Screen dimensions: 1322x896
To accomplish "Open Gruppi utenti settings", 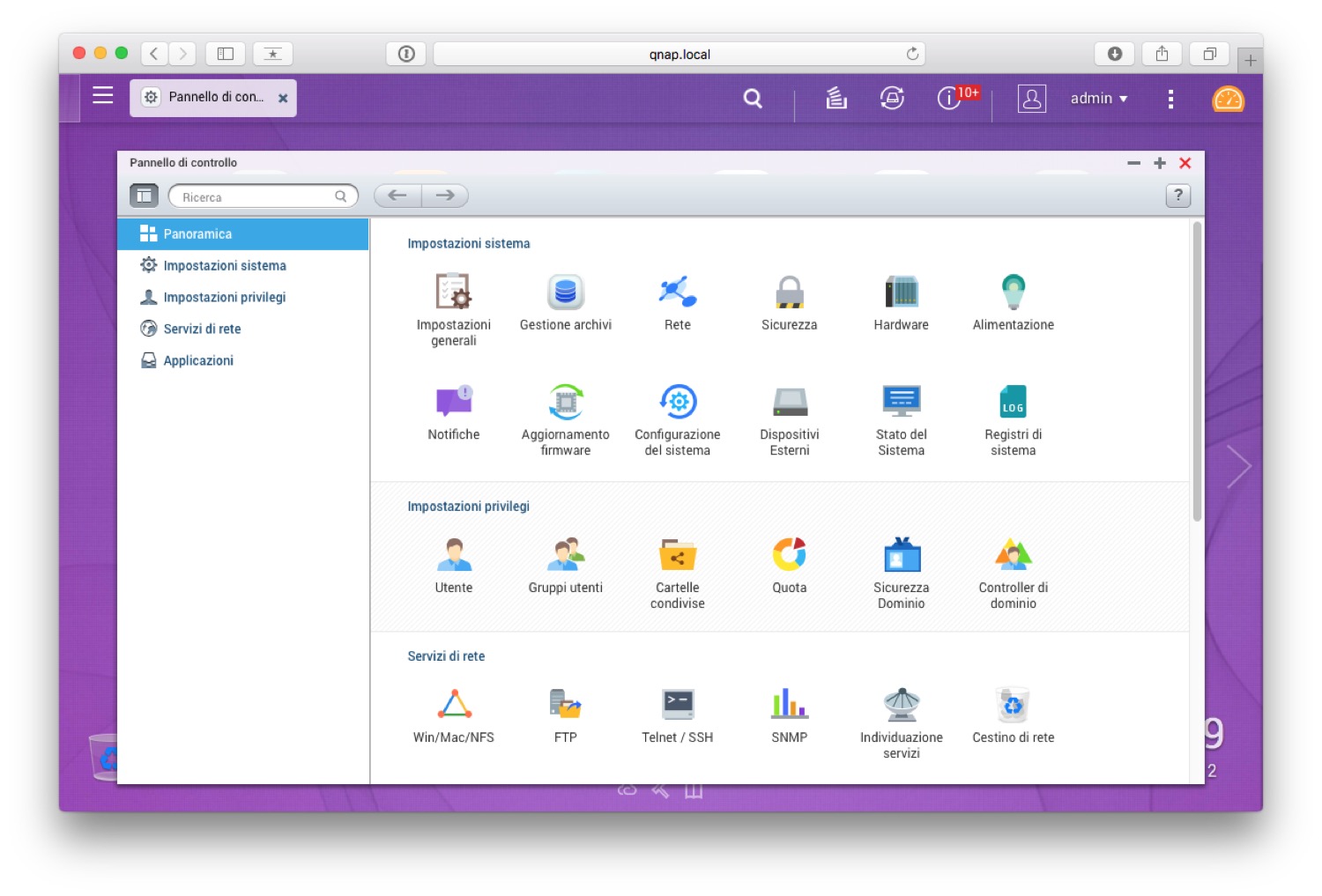I will click(x=566, y=566).
